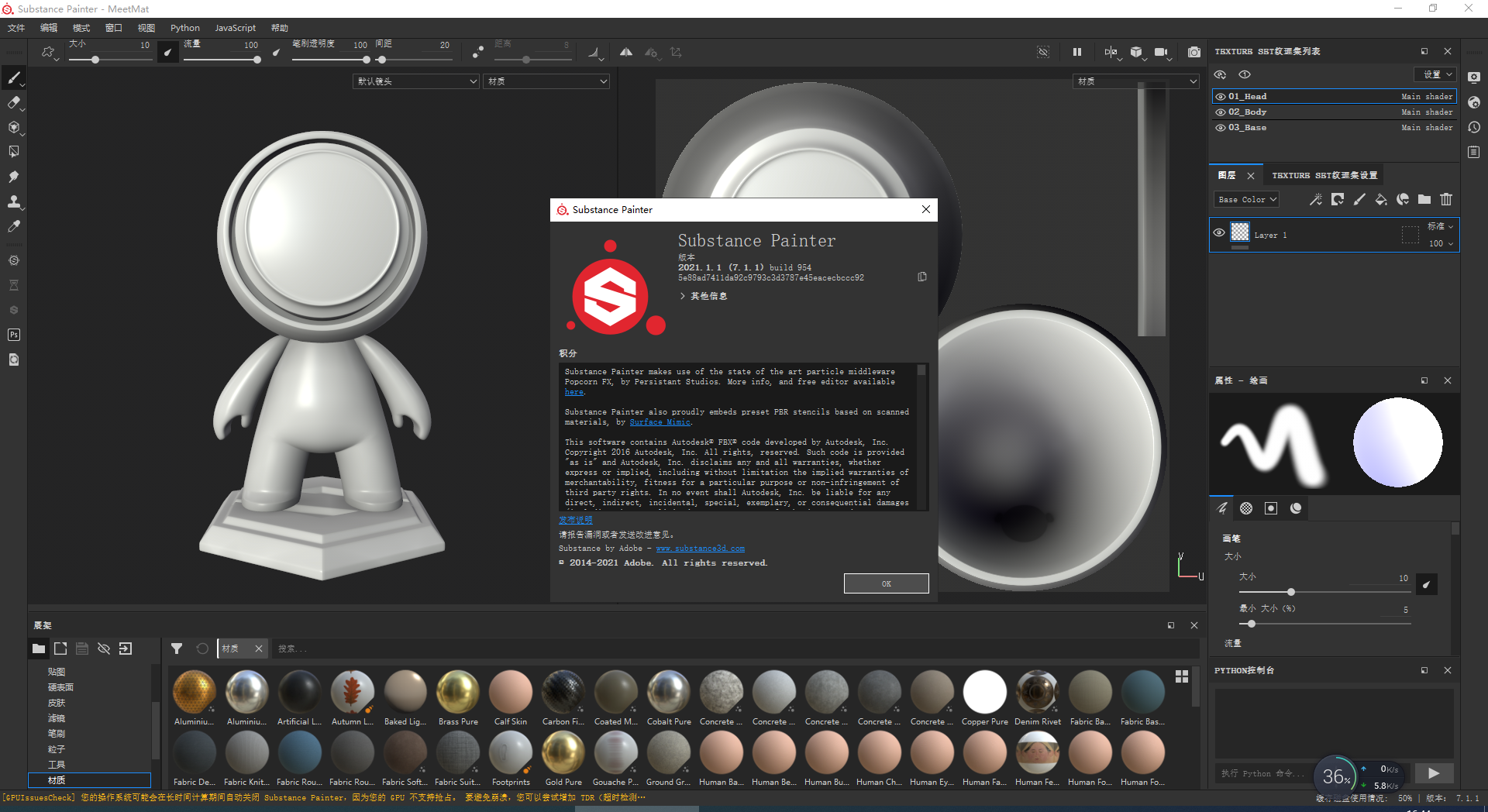Screen dimensions: 1488x812
Task: Open the display settings icon on right dock
Action: [1474, 77]
